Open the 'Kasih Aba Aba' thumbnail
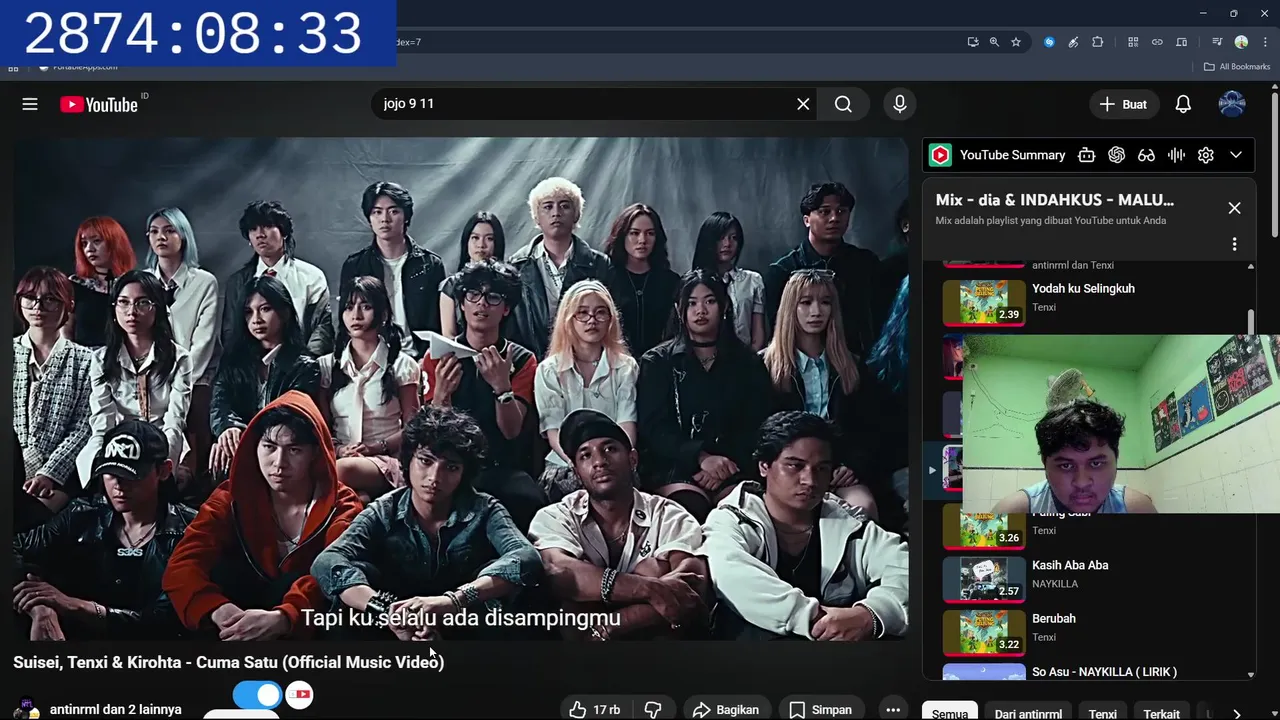1280x720 pixels. 984,579
